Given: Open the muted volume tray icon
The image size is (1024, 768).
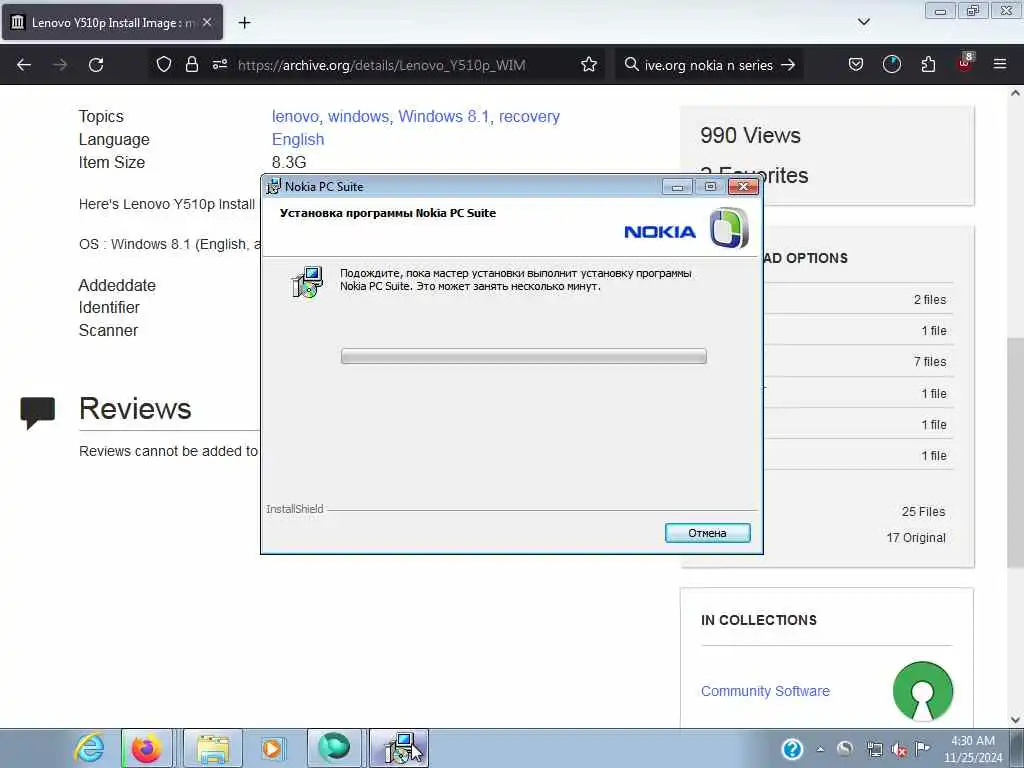Looking at the screenshot, I should [899, 750].
